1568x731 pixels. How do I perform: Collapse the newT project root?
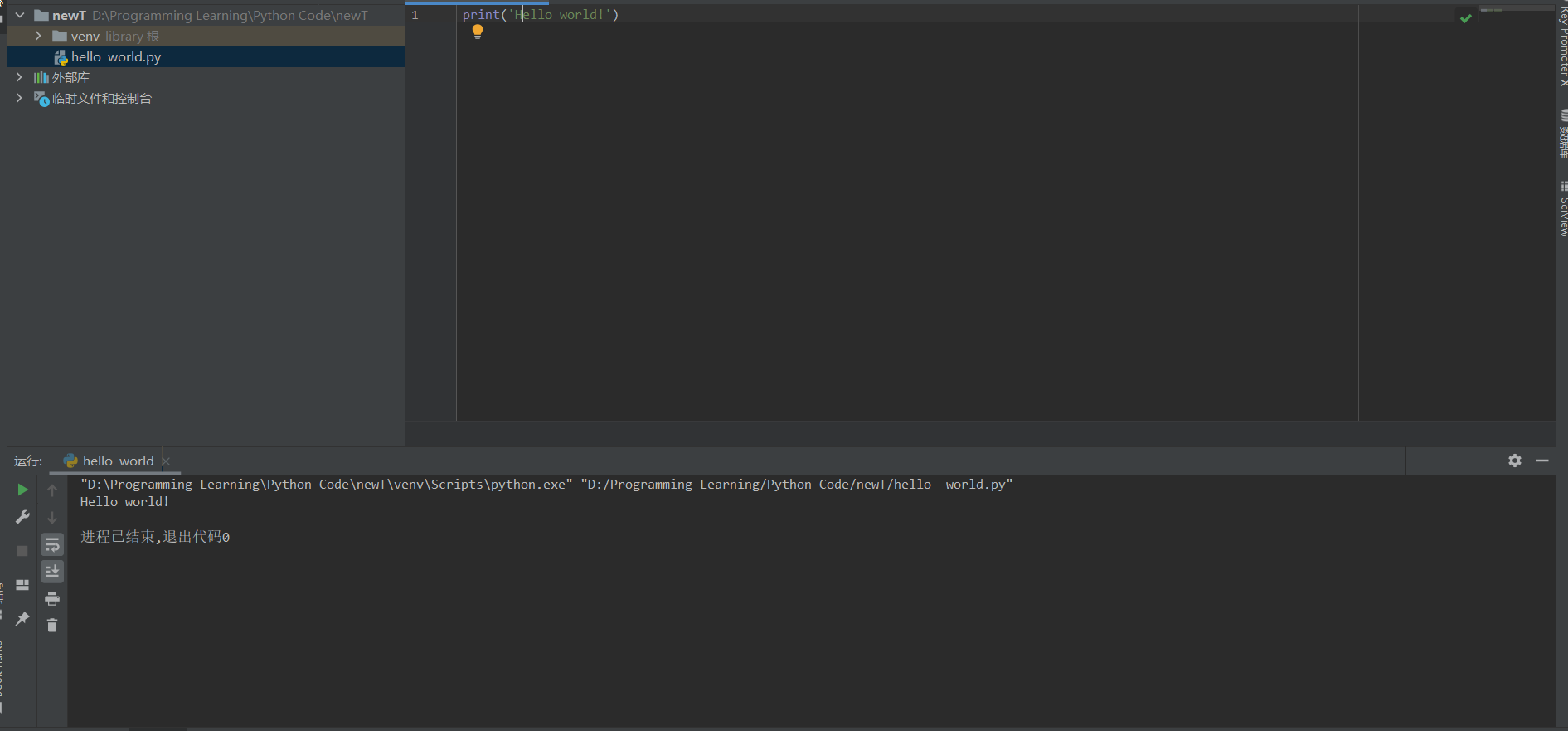[x=20, y=15]
